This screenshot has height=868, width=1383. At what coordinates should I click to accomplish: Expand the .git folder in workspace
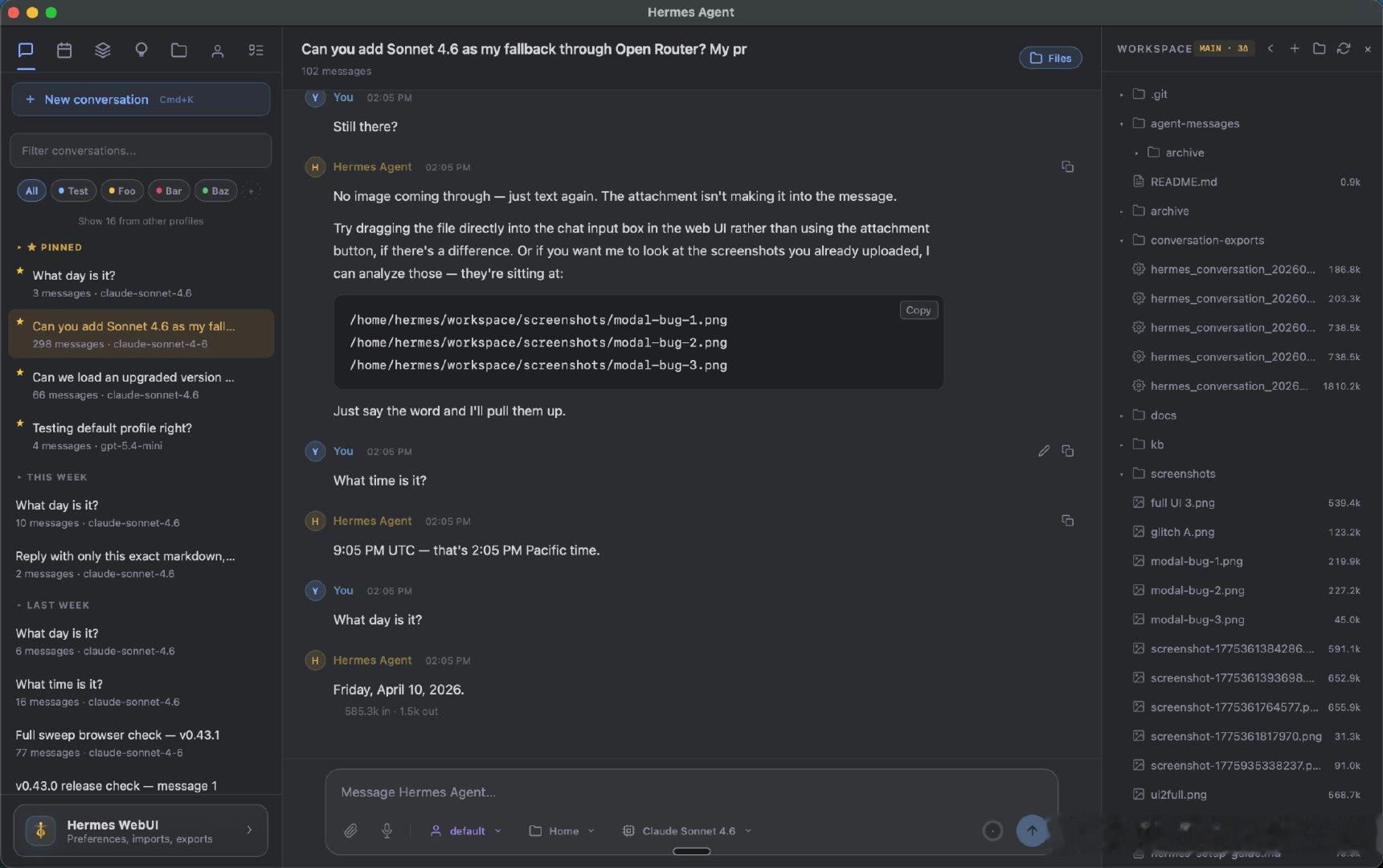click(x=1159, y=94)
